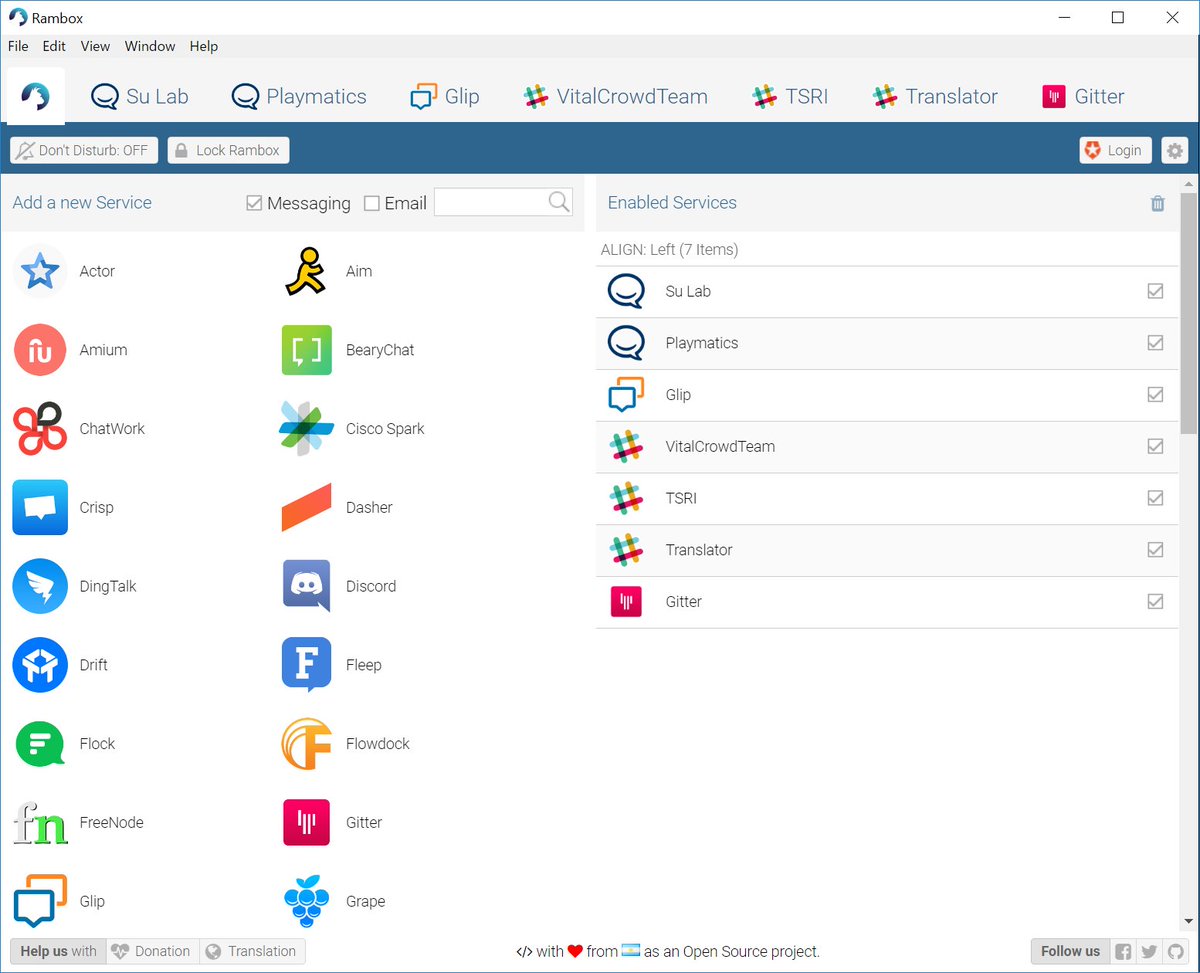Click the vertical scrollbar thumb
Viewport: 1200px width, 973px height.
click(x=1188, y=314)
